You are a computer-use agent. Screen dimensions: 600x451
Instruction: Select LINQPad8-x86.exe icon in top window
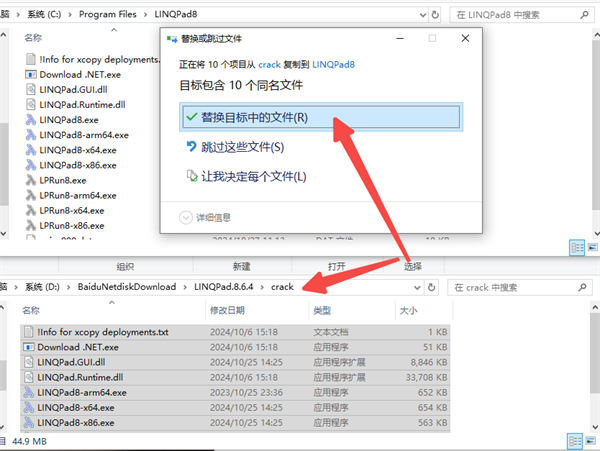(31, 165)
